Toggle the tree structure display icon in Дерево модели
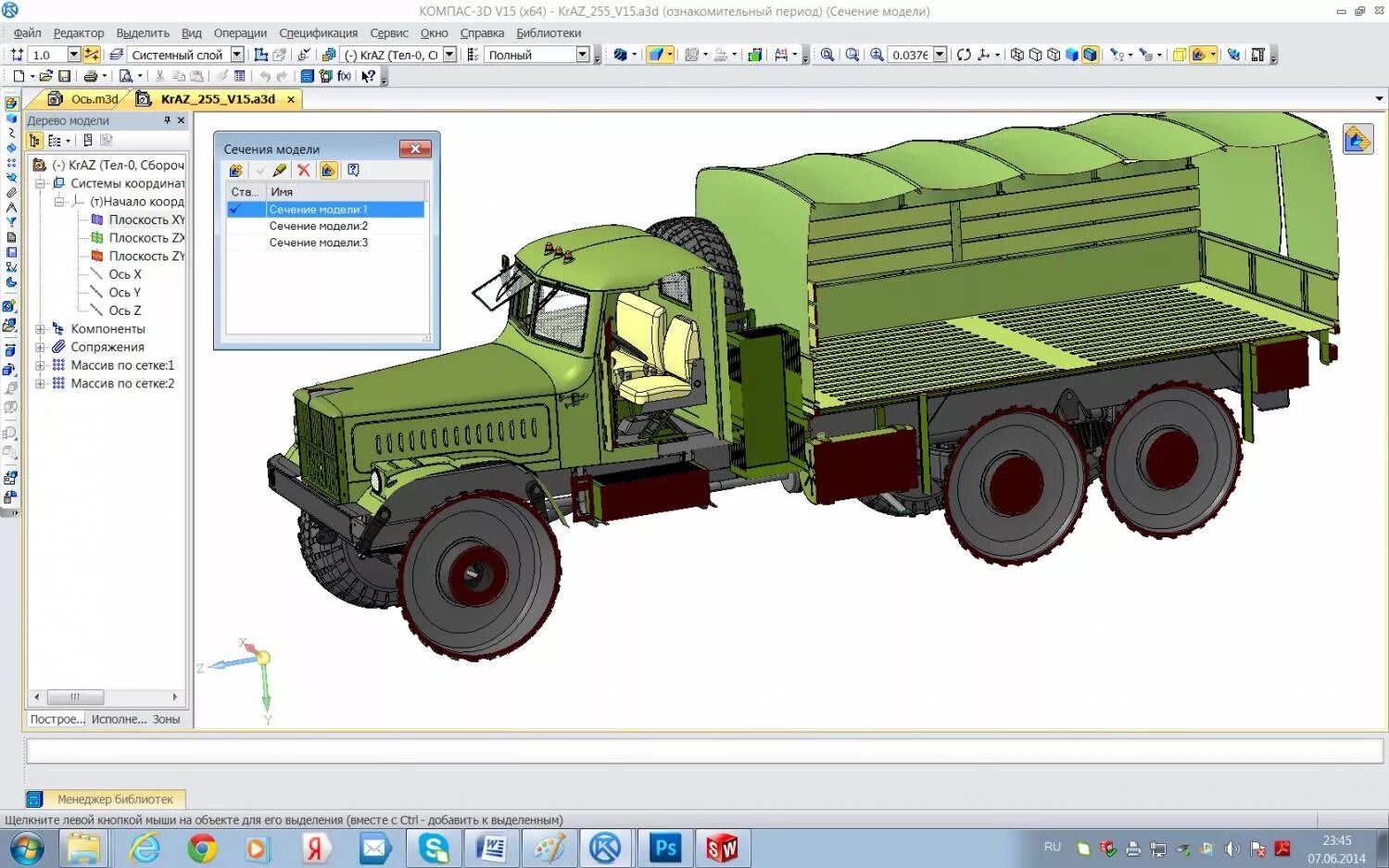 pos(34,141)
